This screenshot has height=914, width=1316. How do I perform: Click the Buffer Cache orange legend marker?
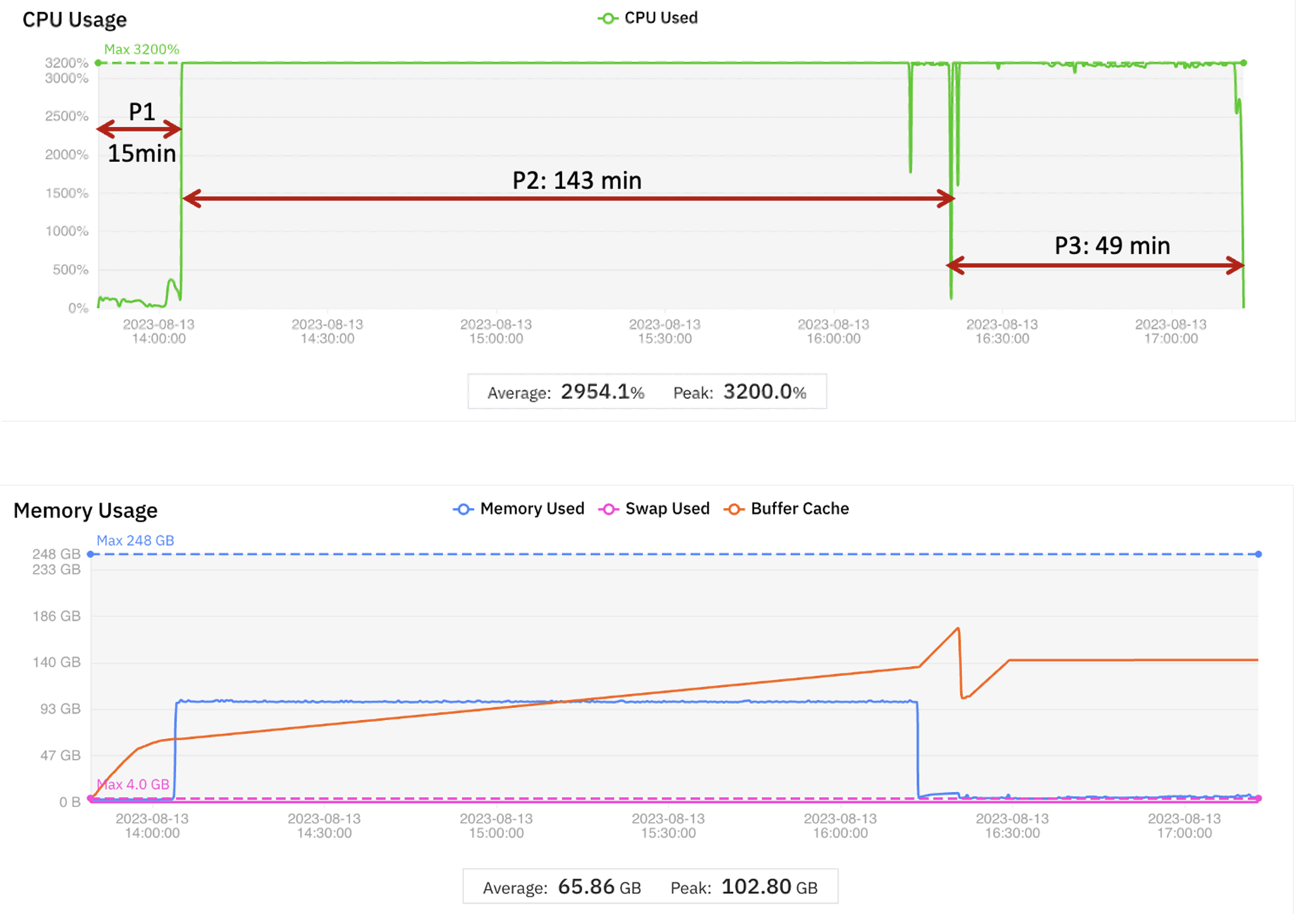[x=734, y=509]
